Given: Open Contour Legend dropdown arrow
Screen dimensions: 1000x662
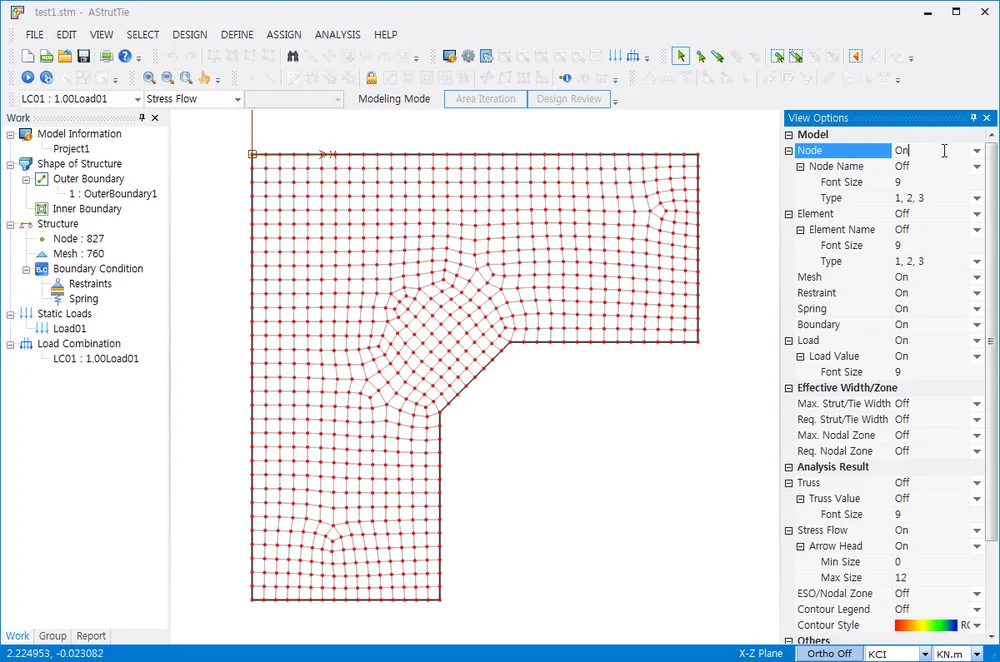Looking at the screenshot, I should point(976,609).
